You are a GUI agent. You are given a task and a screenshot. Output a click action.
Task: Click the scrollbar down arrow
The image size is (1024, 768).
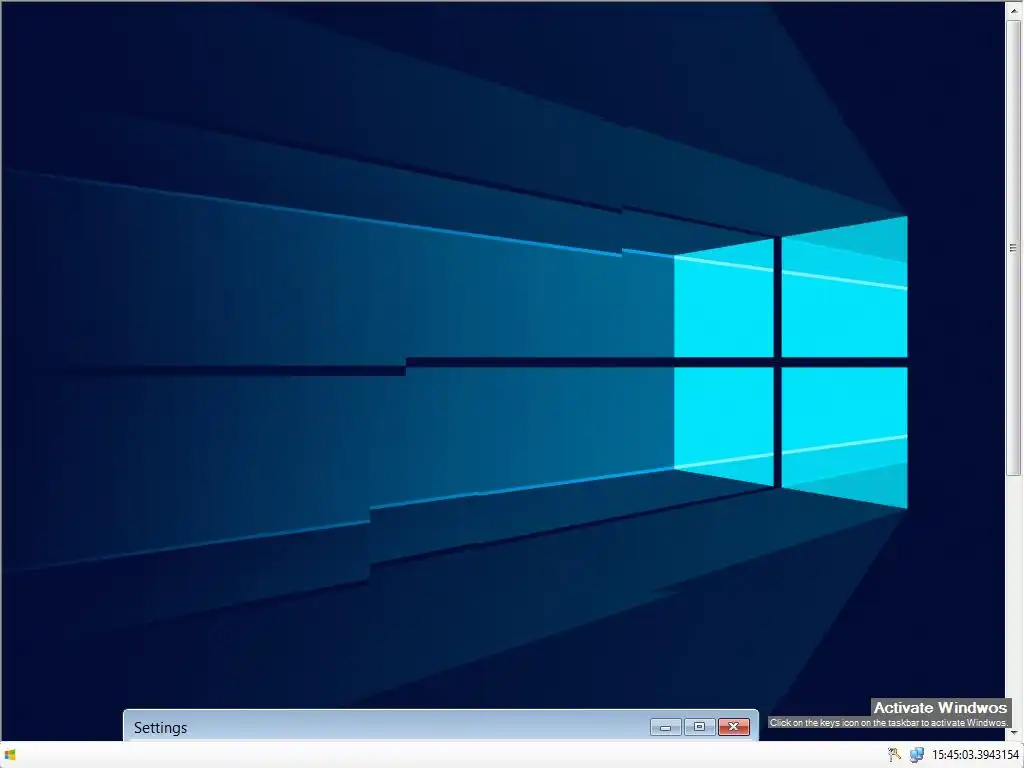(1014, 733)
